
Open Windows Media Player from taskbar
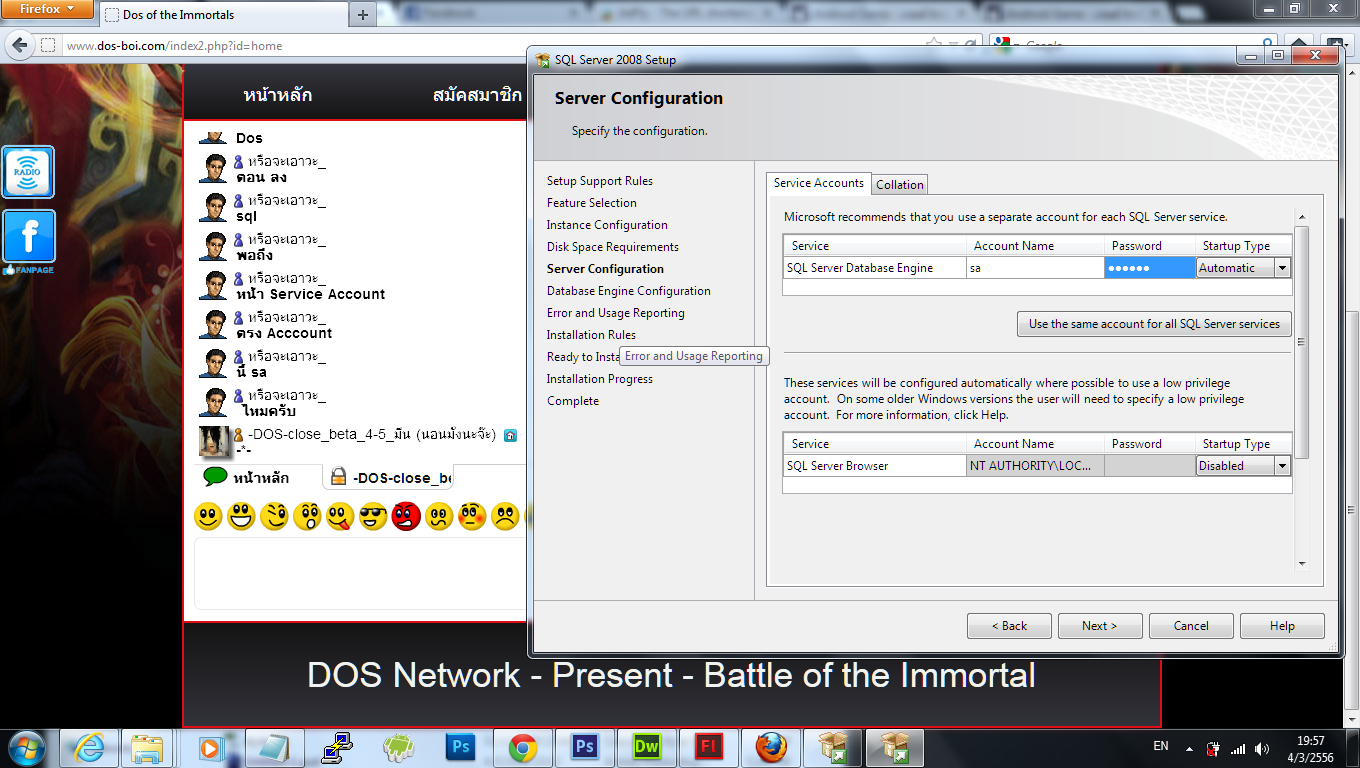tap(210, 747)
